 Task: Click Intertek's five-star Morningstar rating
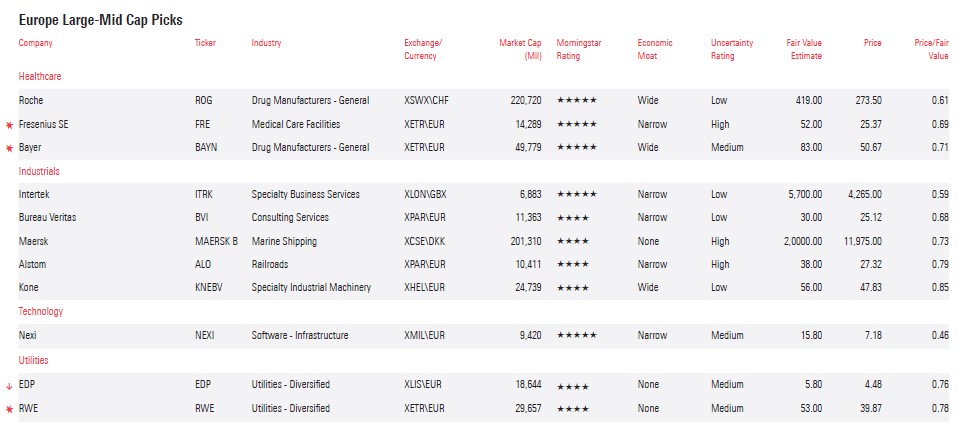[x=577, y=194]
